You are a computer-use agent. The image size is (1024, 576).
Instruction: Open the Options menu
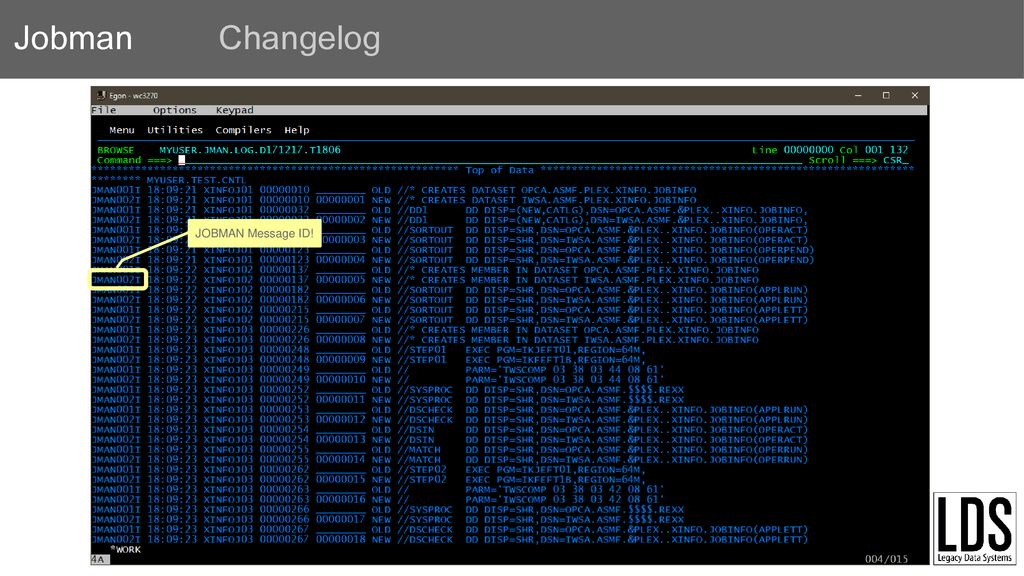174,110
